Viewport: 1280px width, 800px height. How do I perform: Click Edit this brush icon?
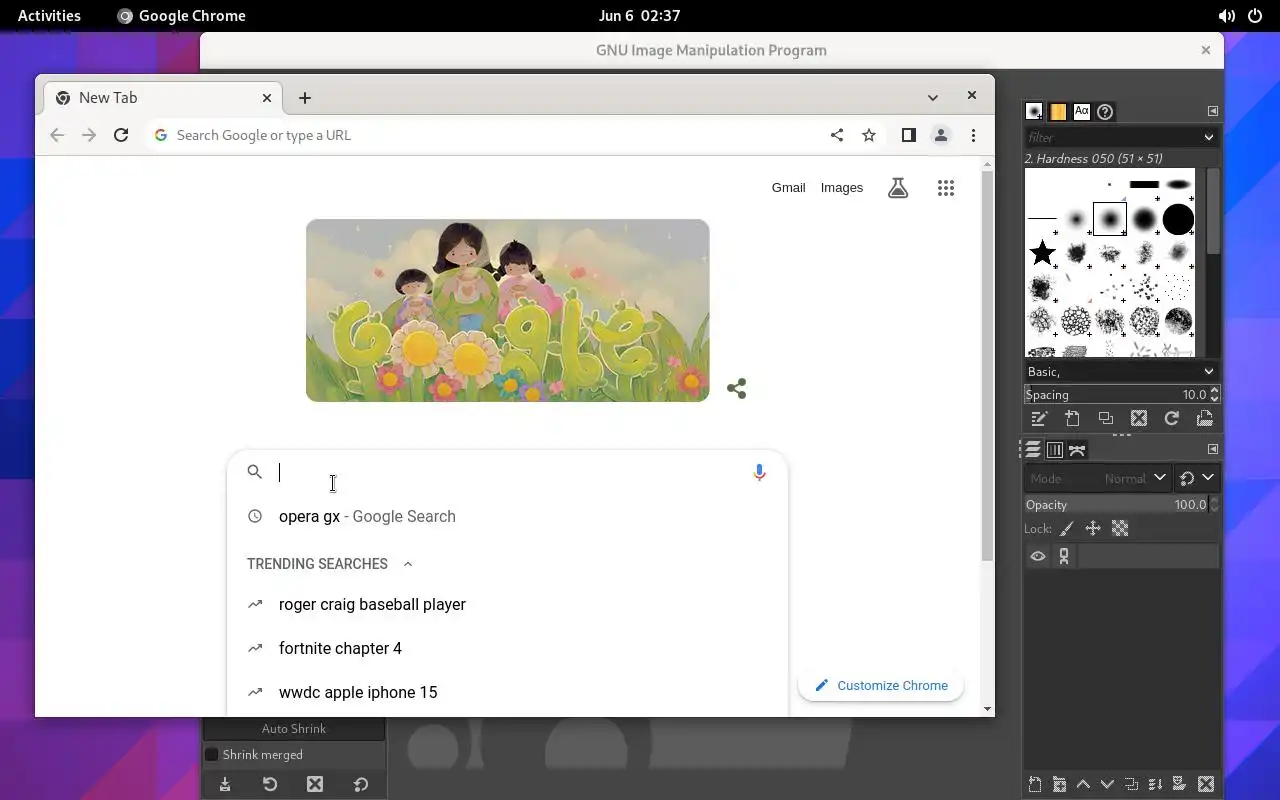(x=1039, y=419)
